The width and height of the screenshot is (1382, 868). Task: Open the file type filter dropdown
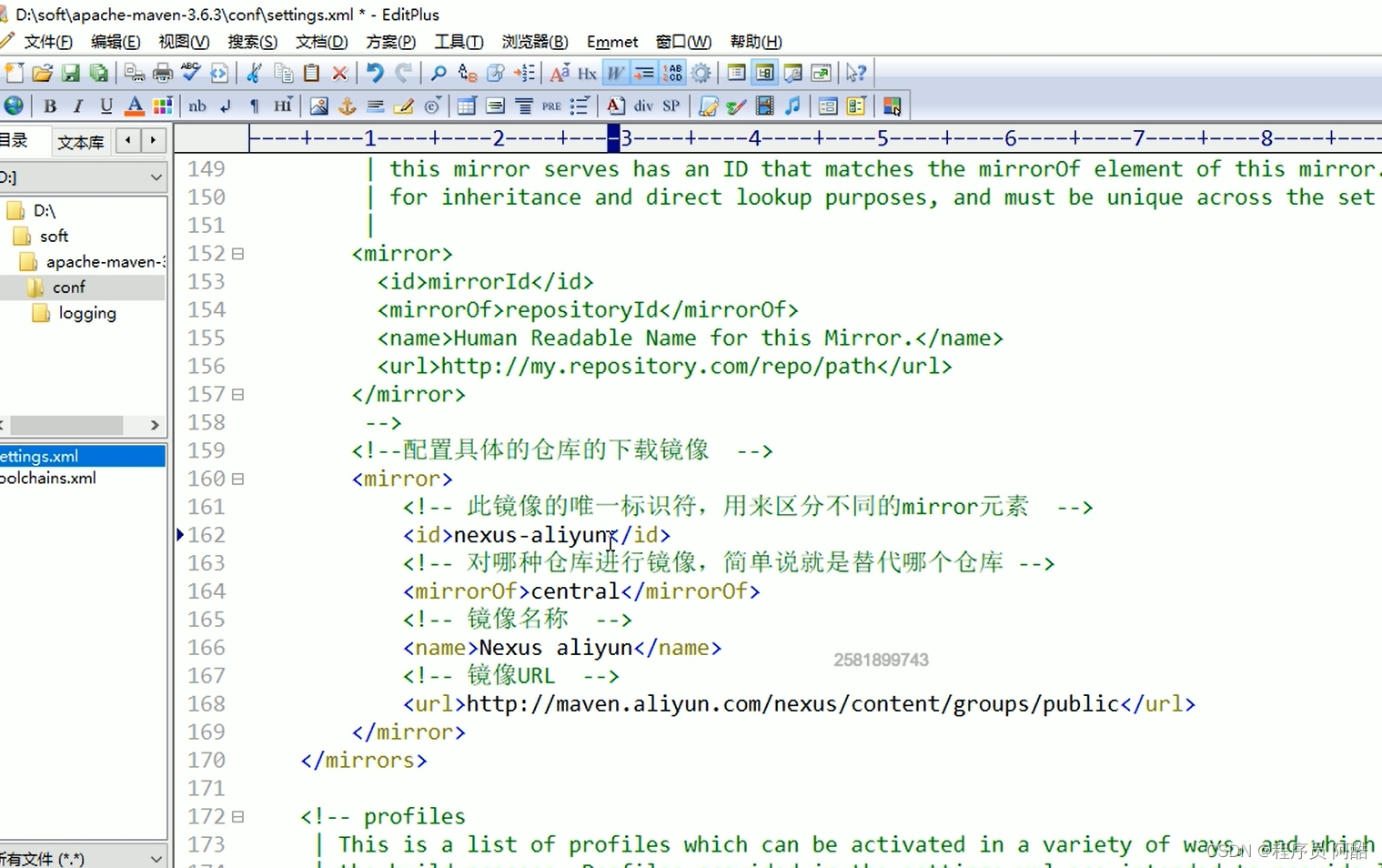(156, 858)
